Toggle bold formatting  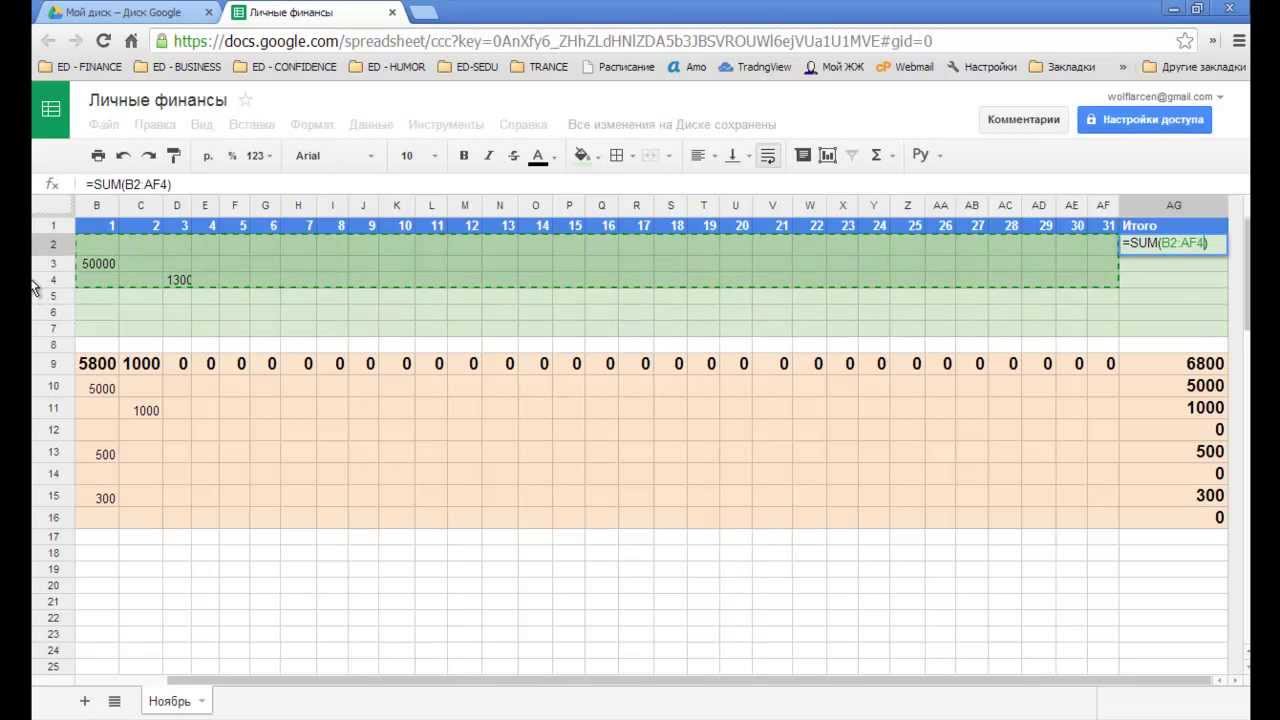coord(464,156)
